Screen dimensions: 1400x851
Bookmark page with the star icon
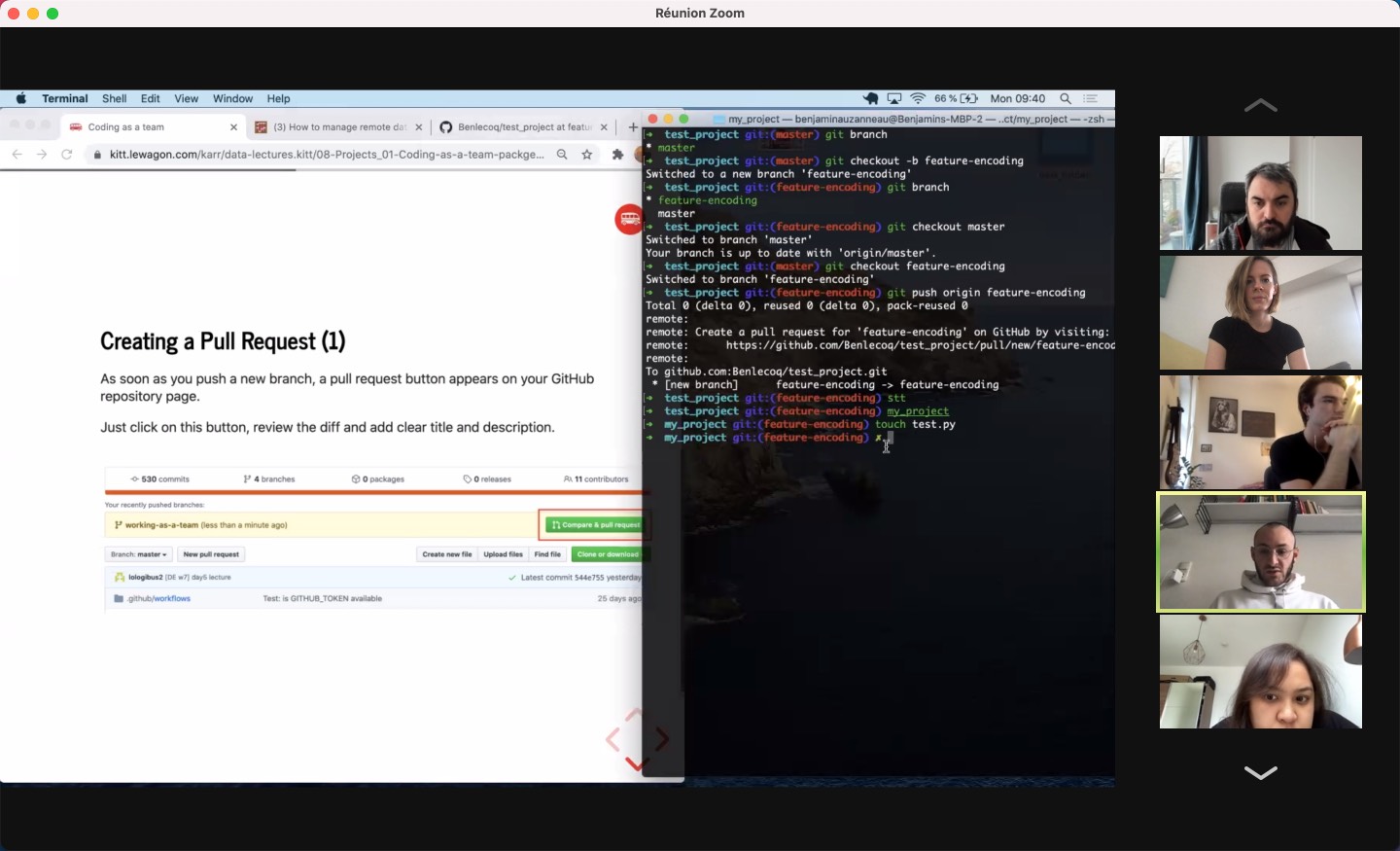[x=587, y=154]
